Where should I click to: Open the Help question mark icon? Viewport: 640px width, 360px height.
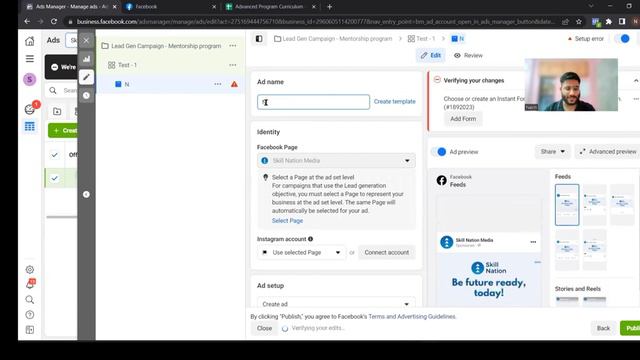[29, 315]
